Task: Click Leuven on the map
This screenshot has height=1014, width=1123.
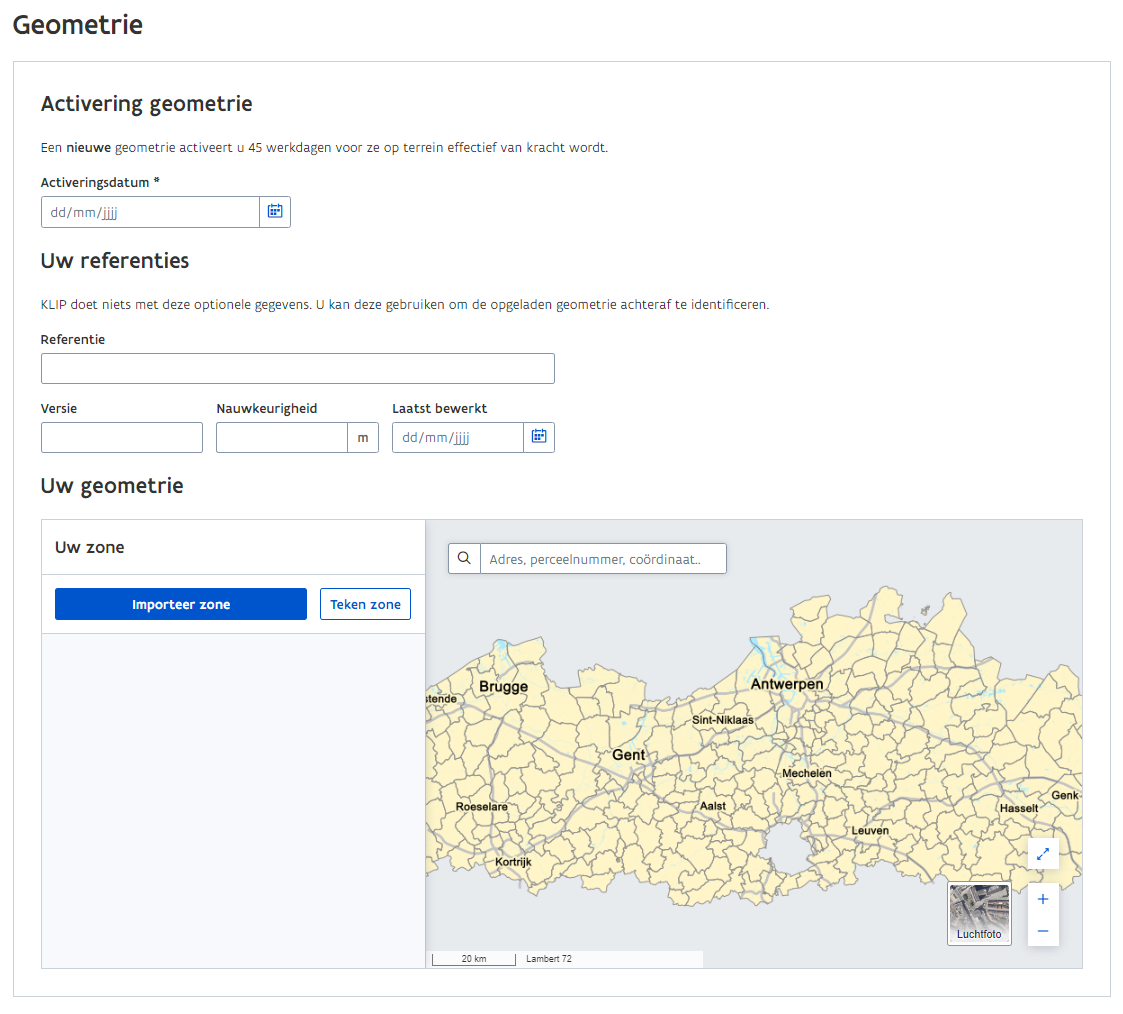Action: click(x=870, y=831)
